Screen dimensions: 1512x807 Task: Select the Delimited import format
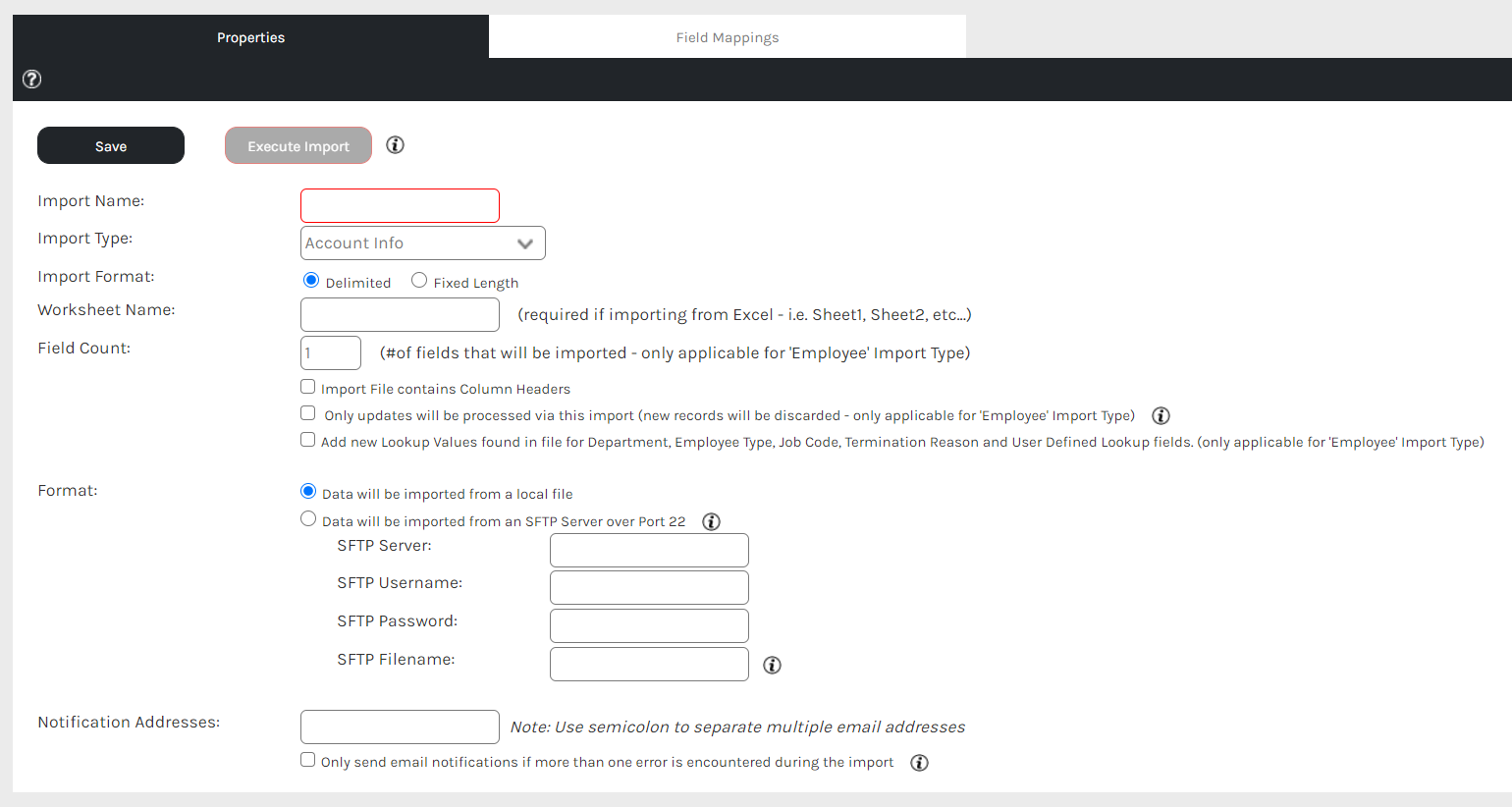311,281
